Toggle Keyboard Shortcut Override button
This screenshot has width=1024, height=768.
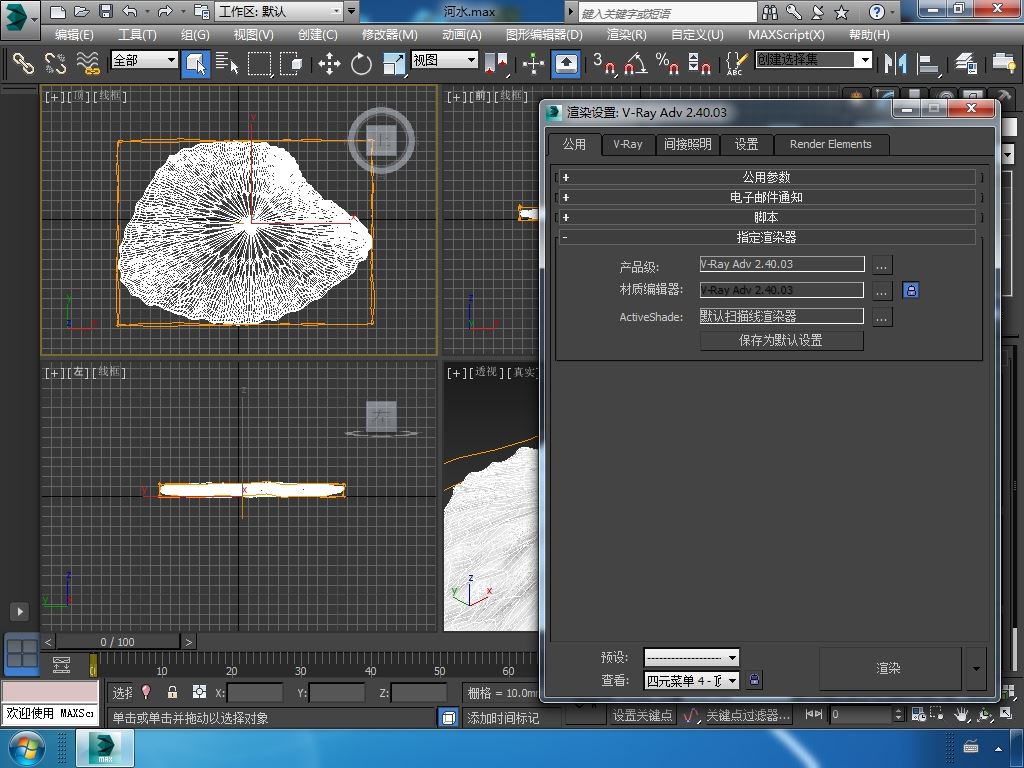click(566, 63)
